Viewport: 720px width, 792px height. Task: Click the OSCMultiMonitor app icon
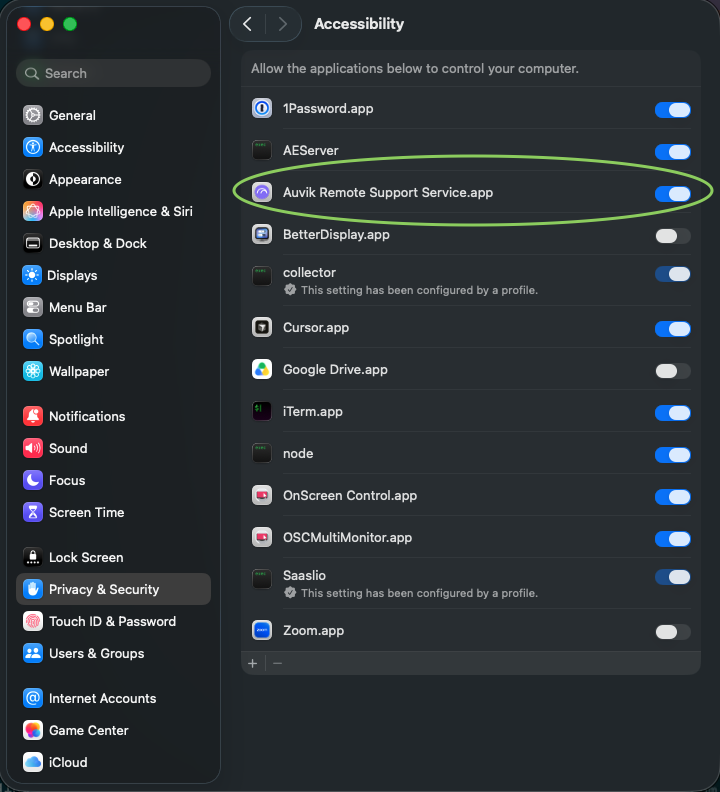coord(262,537)
